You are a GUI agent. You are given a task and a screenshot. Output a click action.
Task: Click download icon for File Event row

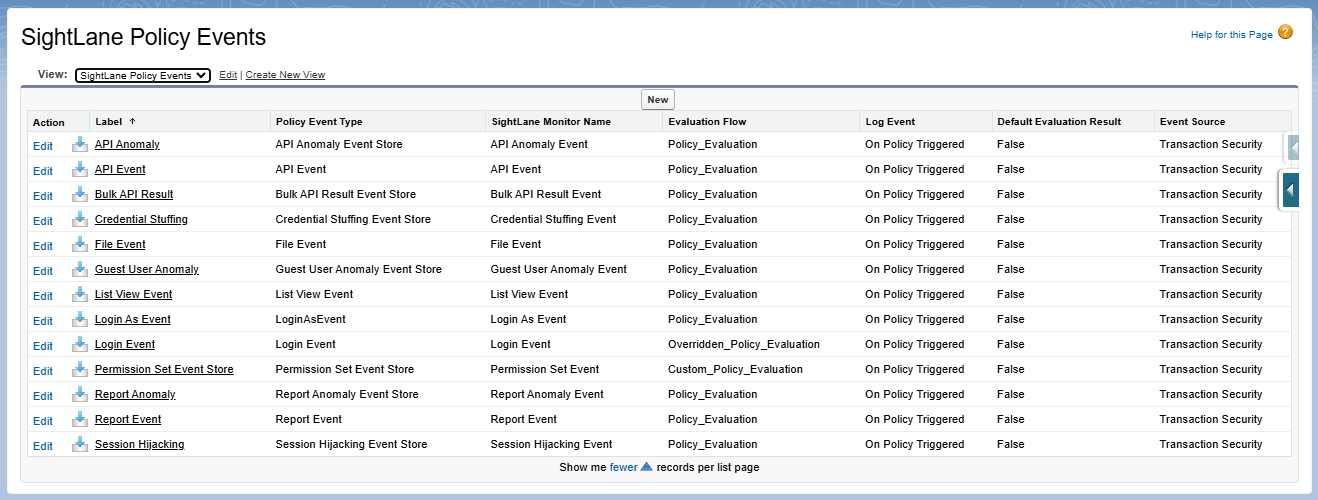79,245
